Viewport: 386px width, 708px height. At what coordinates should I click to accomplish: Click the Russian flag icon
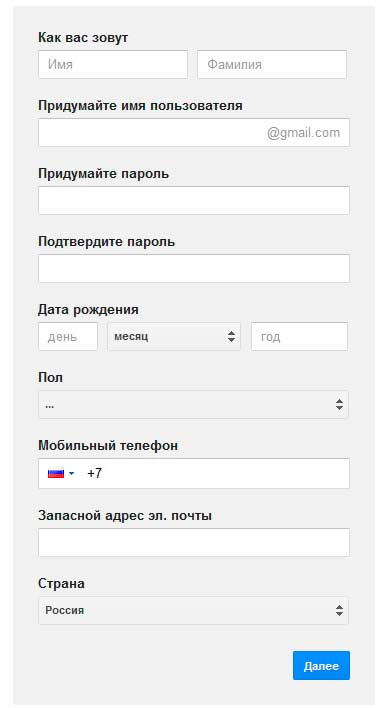point(56,473)
